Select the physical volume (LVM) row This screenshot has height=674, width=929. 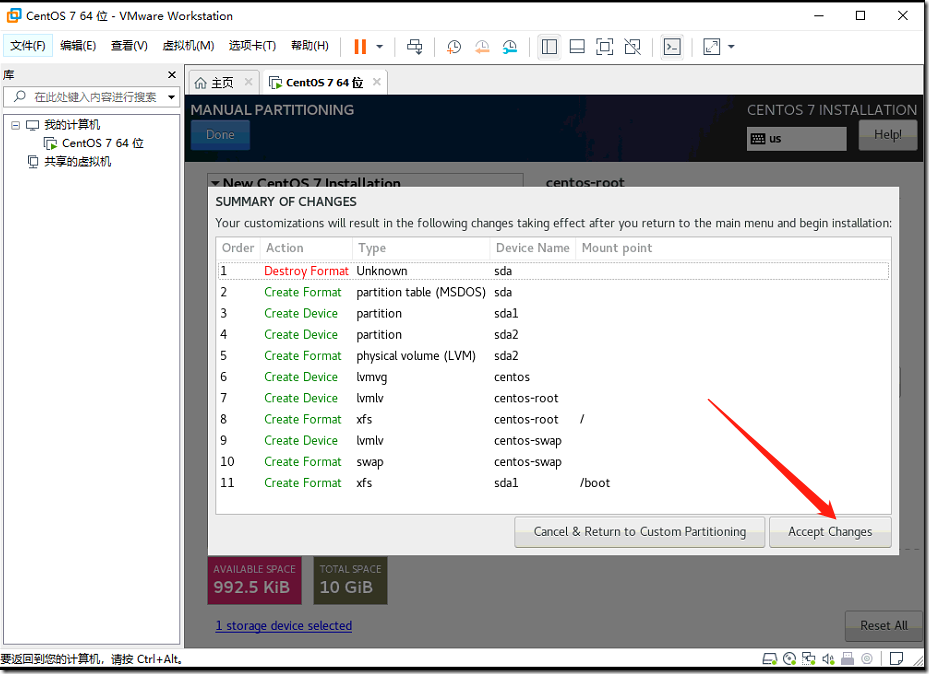click(x=553, y=355)
